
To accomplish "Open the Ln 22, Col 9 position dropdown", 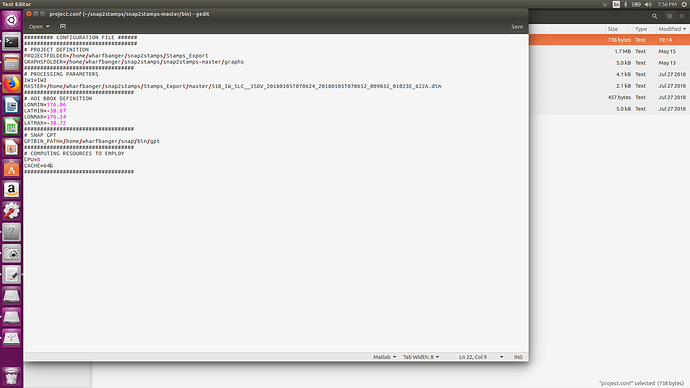I will pos(481,357).
